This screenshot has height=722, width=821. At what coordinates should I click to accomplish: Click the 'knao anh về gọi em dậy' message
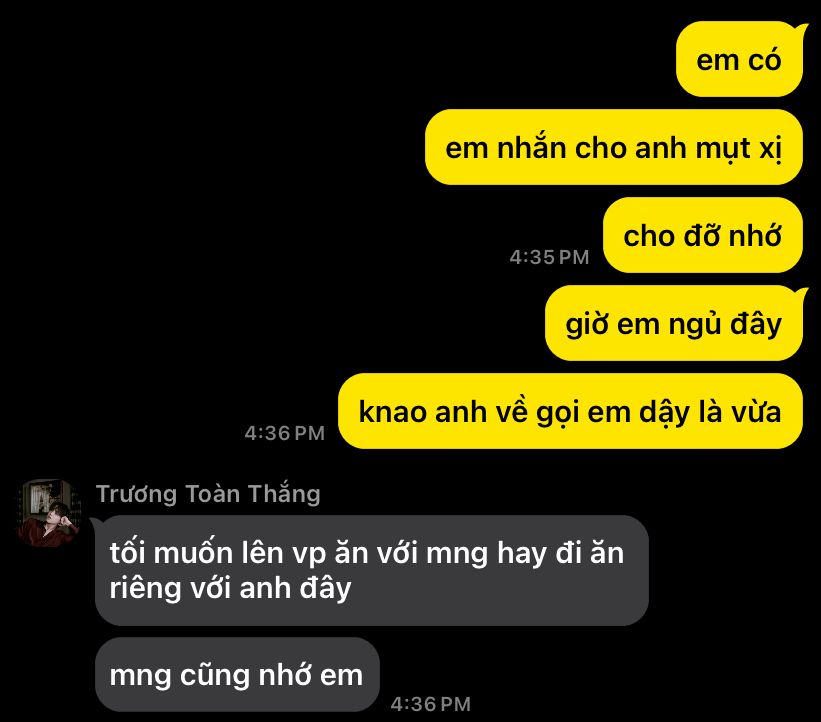tap(570, 411)
